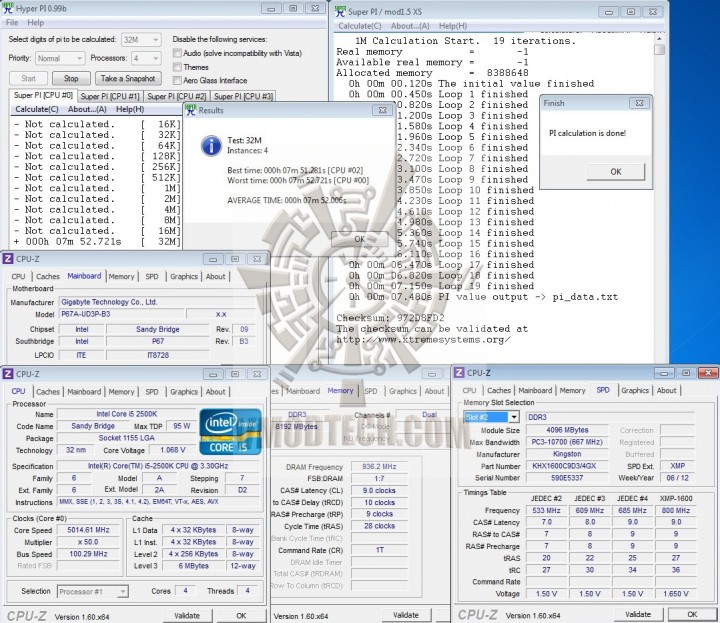Click the 32M result line 07m 52.721s

click(97, 242)
